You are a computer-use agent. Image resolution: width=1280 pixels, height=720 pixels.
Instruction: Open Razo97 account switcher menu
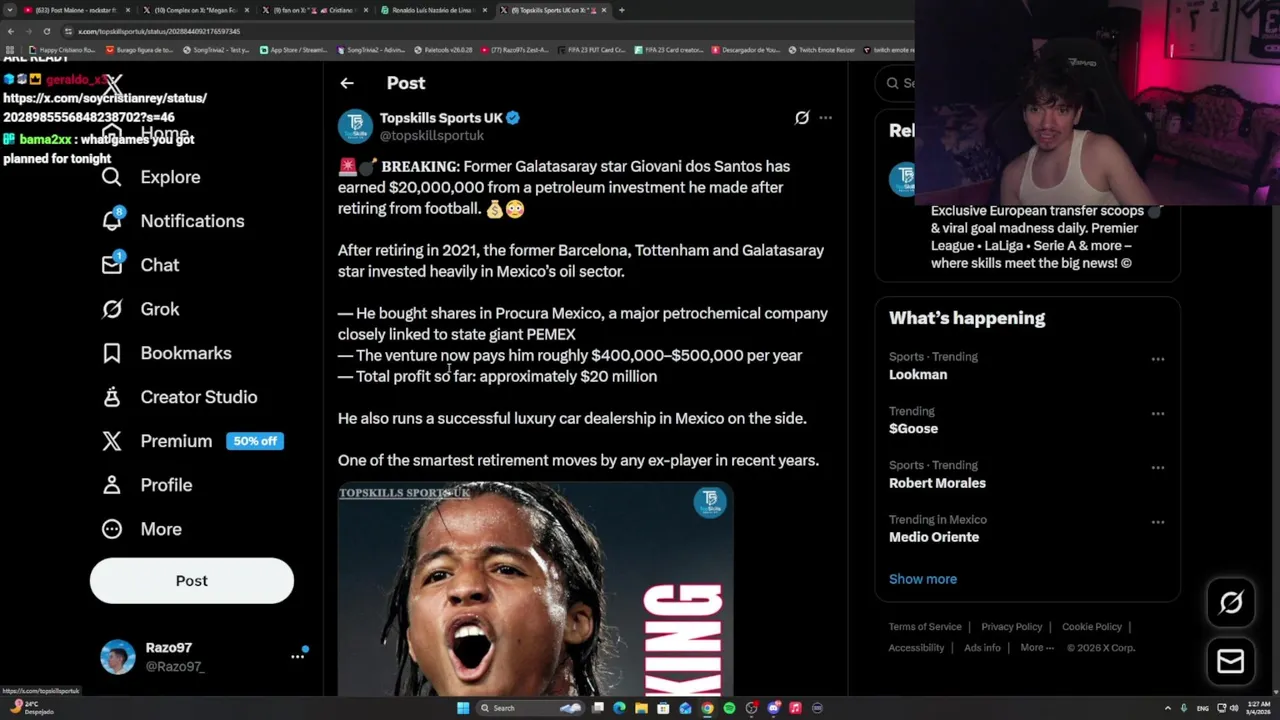click(x=297, y=656)
